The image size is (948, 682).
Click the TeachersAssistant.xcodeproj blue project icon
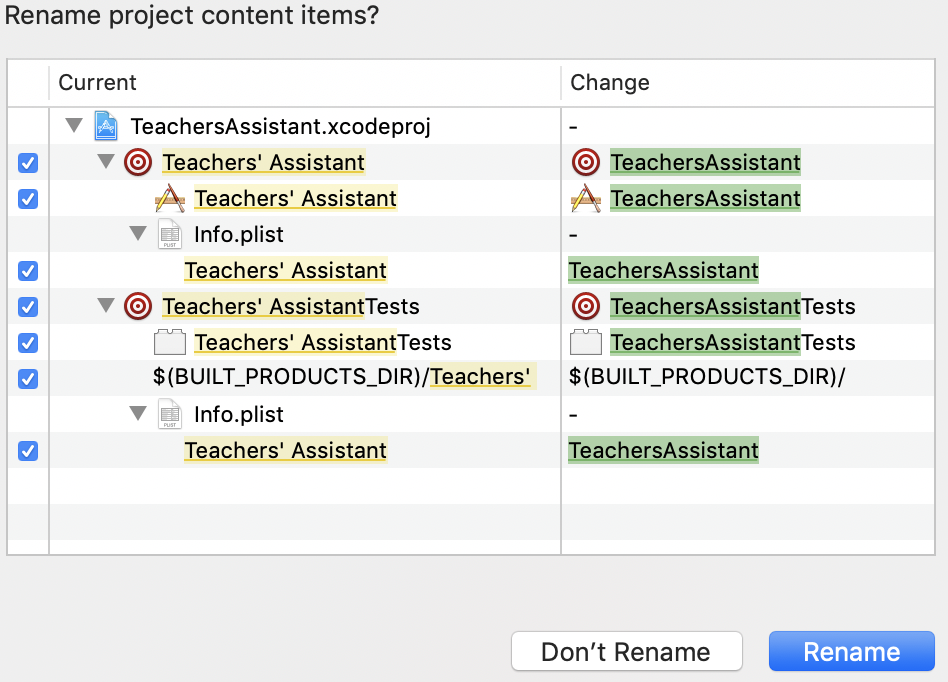click(x=106, y=126)
